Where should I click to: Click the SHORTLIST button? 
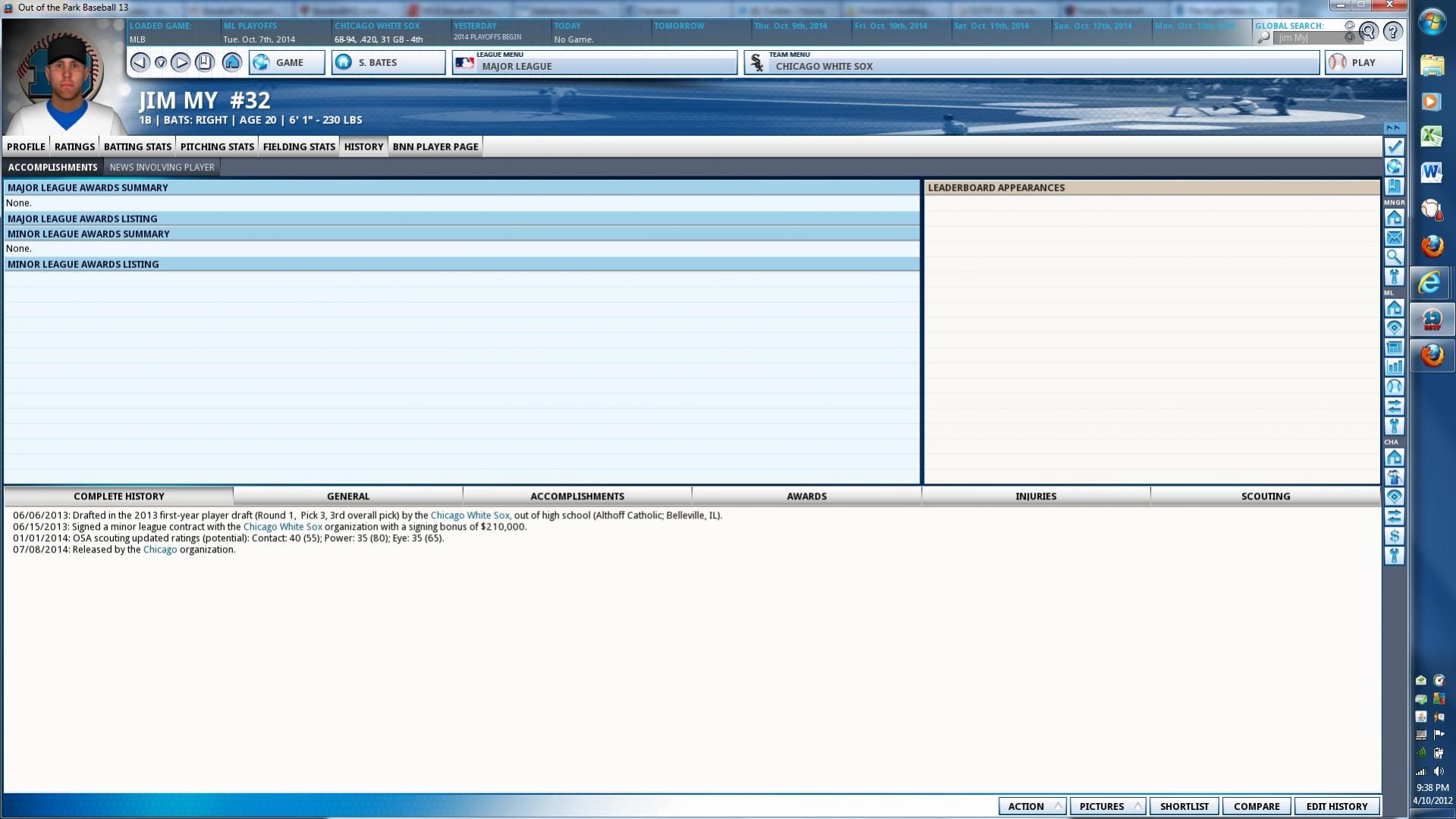[1184, 806]
